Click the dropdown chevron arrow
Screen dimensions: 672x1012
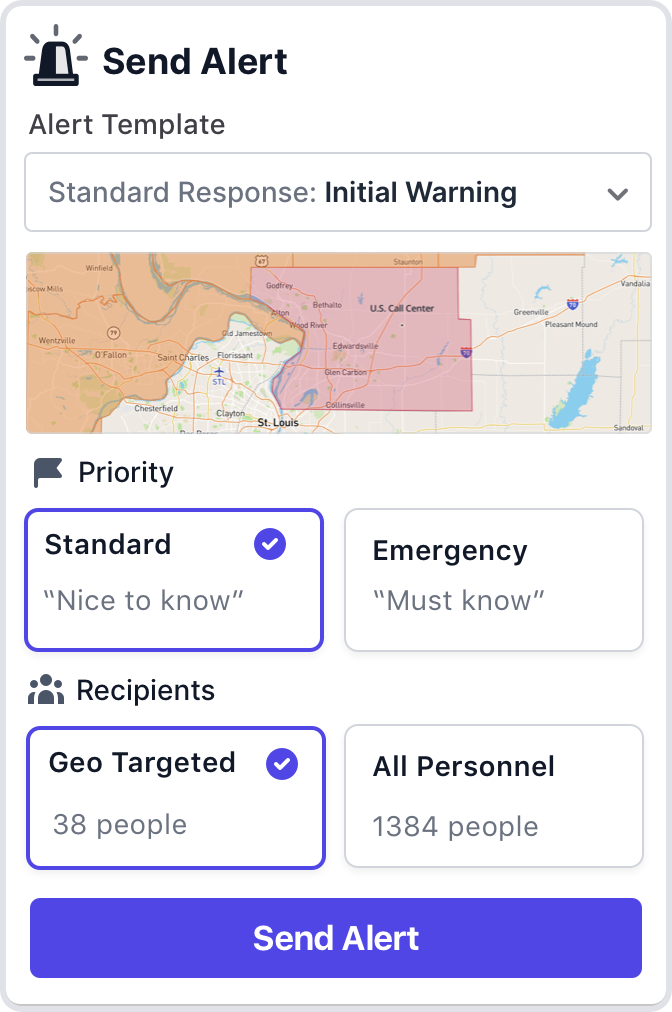click(x=617, y=194)
